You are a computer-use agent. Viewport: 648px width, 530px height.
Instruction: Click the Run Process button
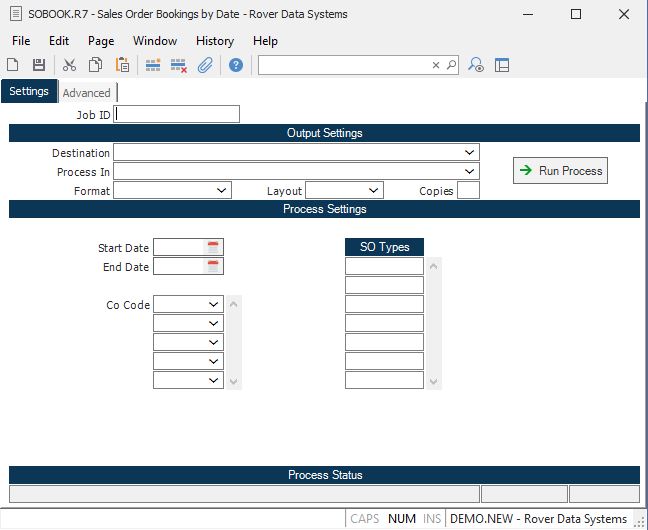[560, 171]
